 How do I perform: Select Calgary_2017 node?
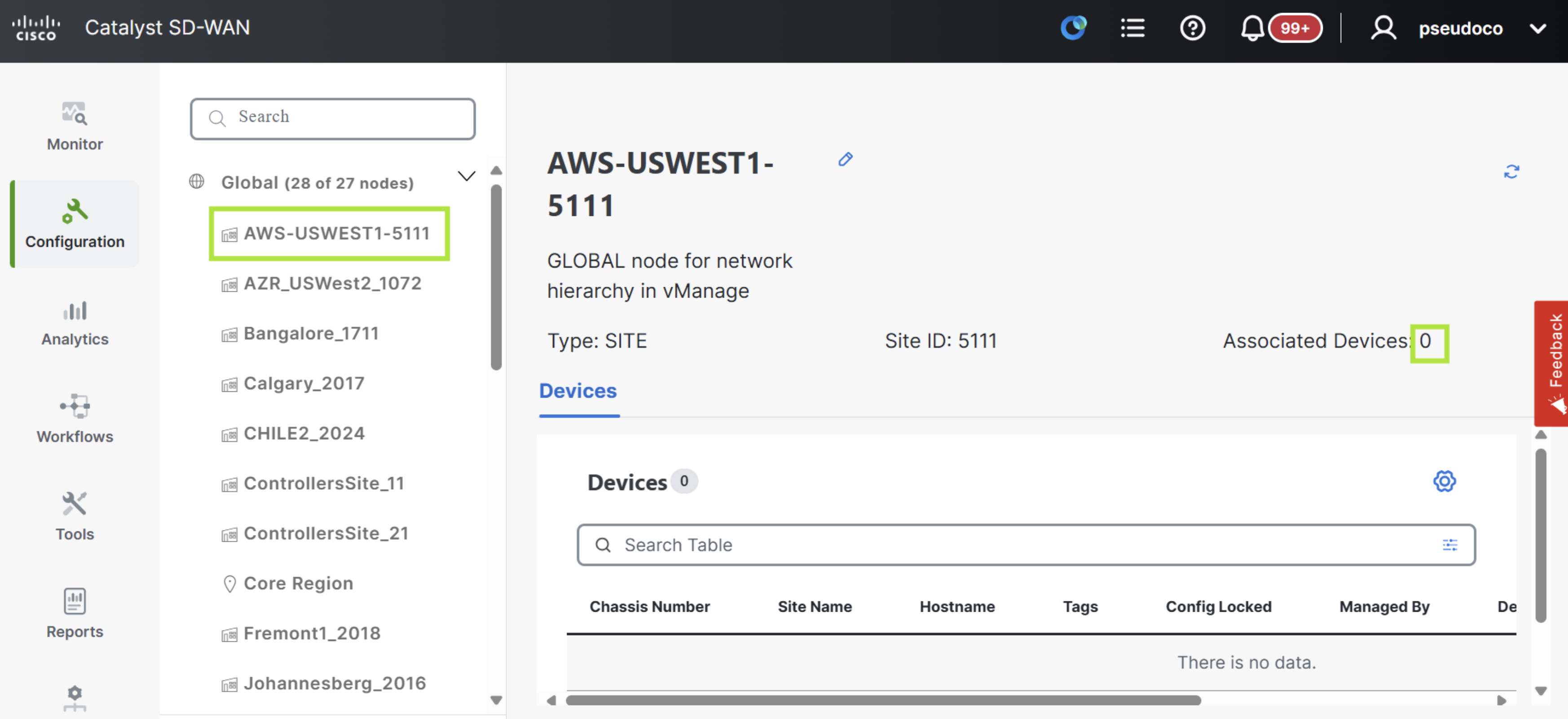304,383
